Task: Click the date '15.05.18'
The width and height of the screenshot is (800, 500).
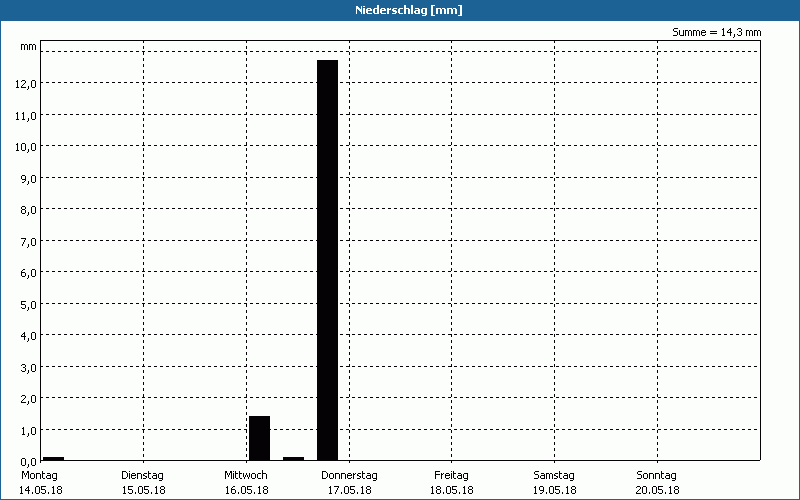Action: tap(143, 490)
